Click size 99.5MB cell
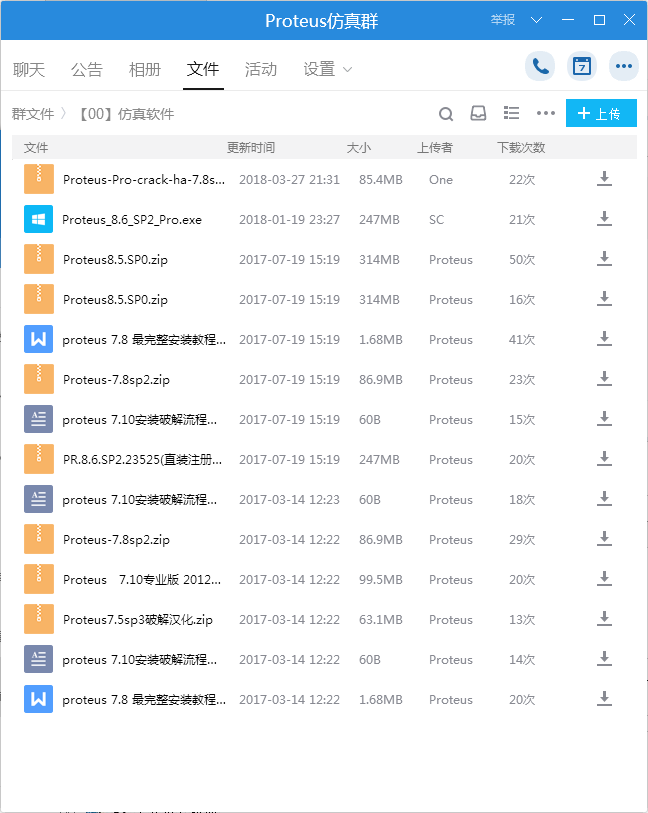 point(381,580)
